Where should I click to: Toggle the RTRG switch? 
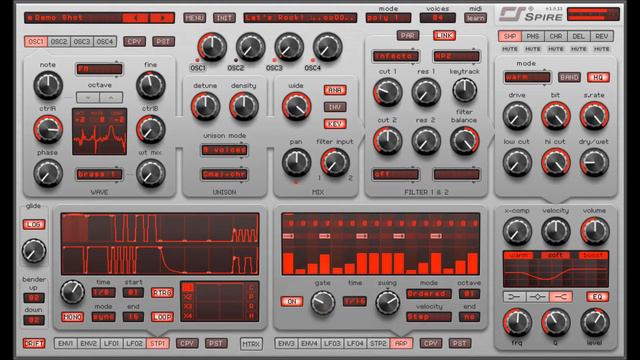pos(162,293)
